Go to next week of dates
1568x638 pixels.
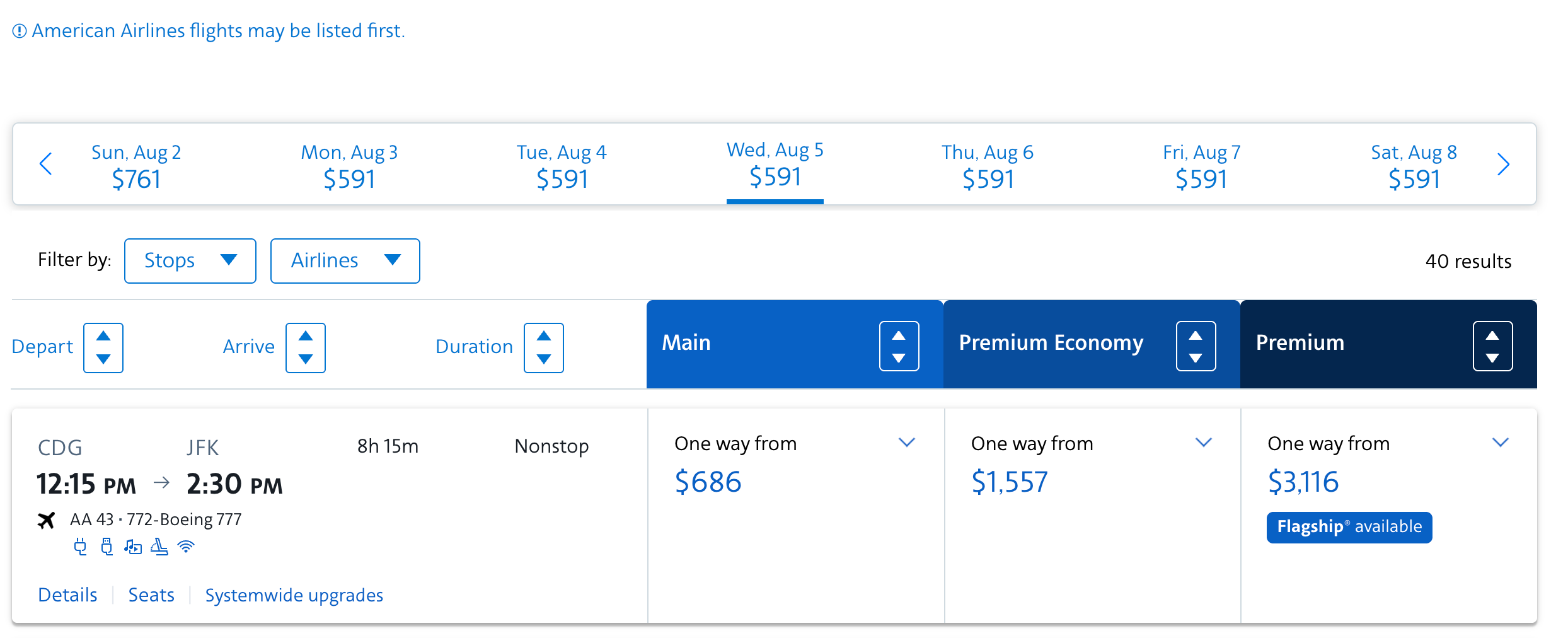(x=1503, y=164)
